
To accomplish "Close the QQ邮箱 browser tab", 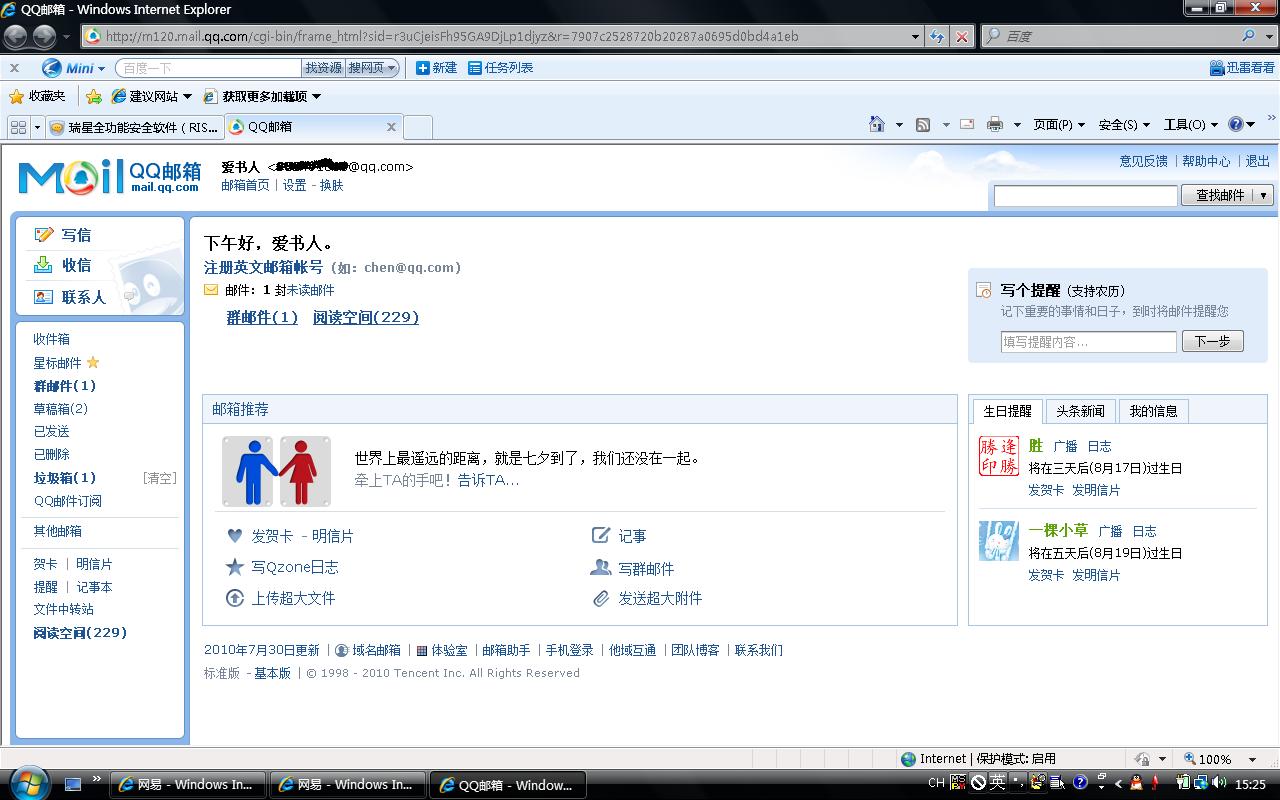I will pyautogui.click(x=391, y=127).
